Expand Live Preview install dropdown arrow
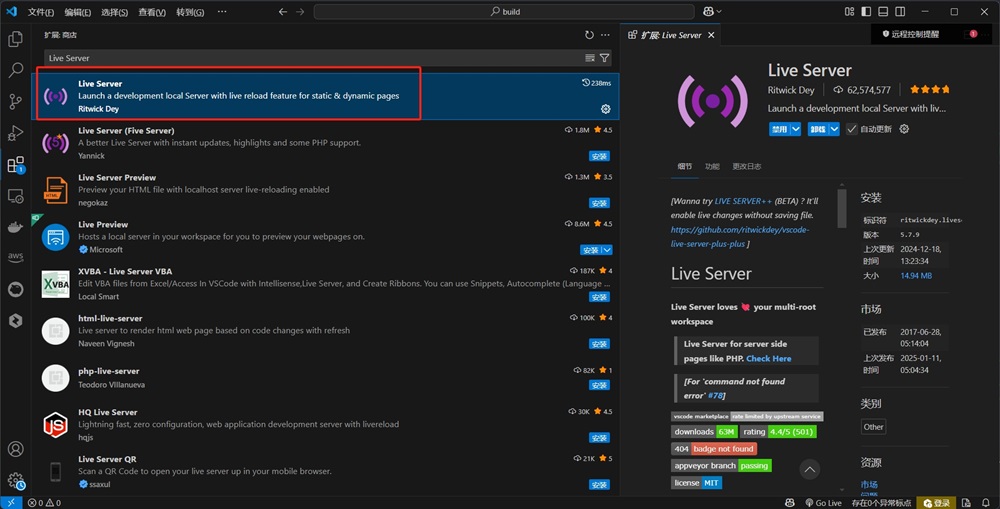1000x509 pixels. coord(607,250)
